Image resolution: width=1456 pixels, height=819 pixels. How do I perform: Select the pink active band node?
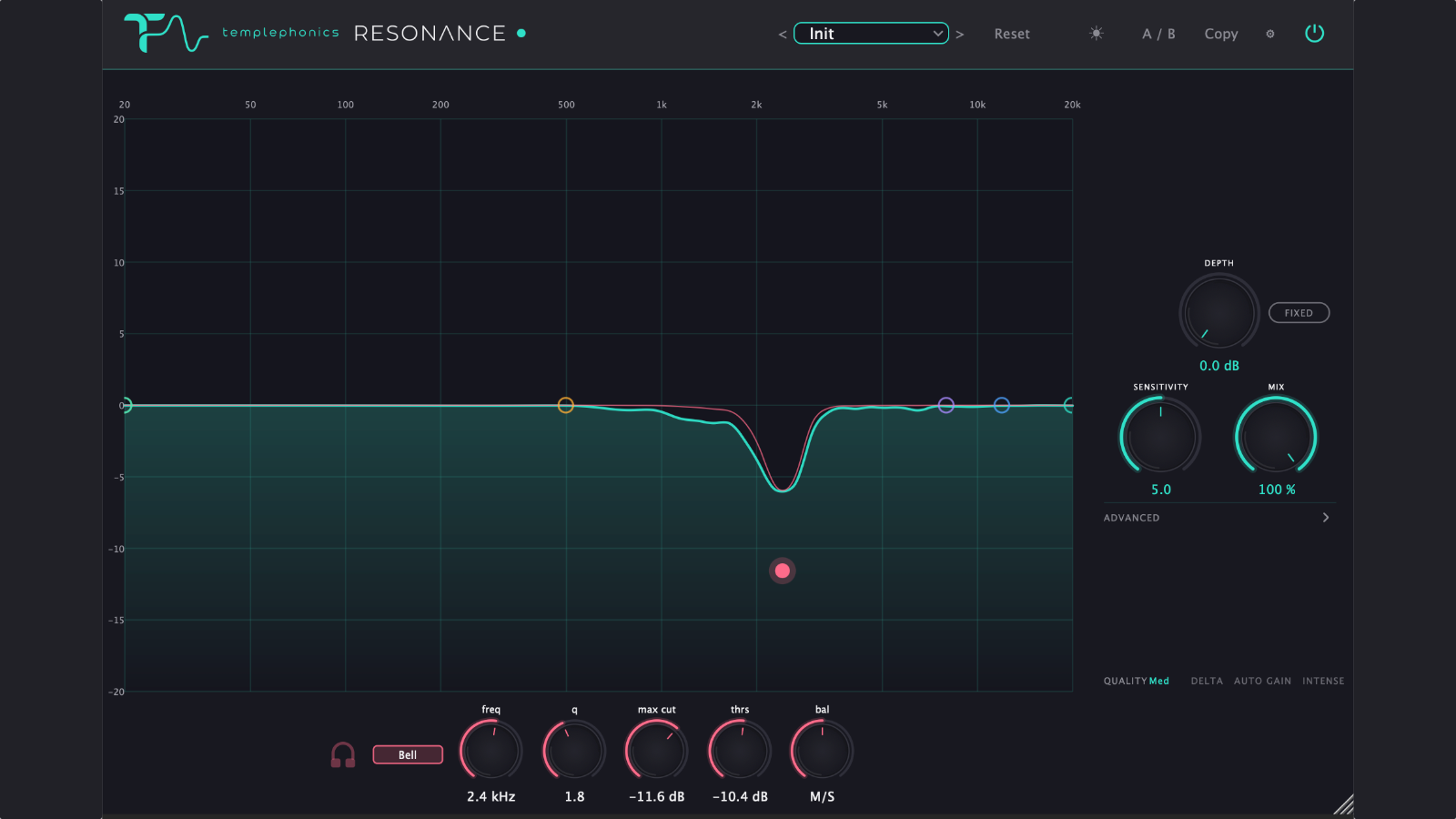(x=783, y=571)
